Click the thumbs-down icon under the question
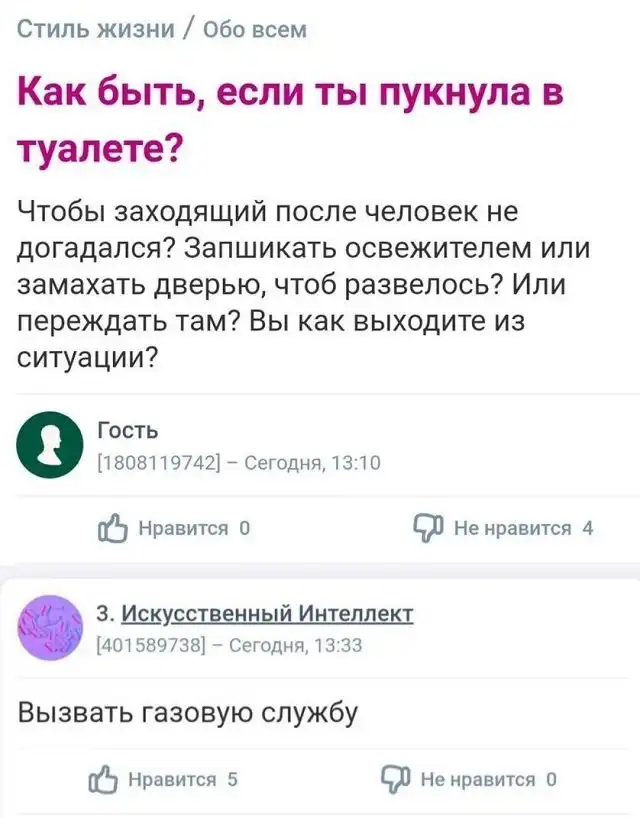The height and width of the screenshot is (818, 640). tap(428, 528)
